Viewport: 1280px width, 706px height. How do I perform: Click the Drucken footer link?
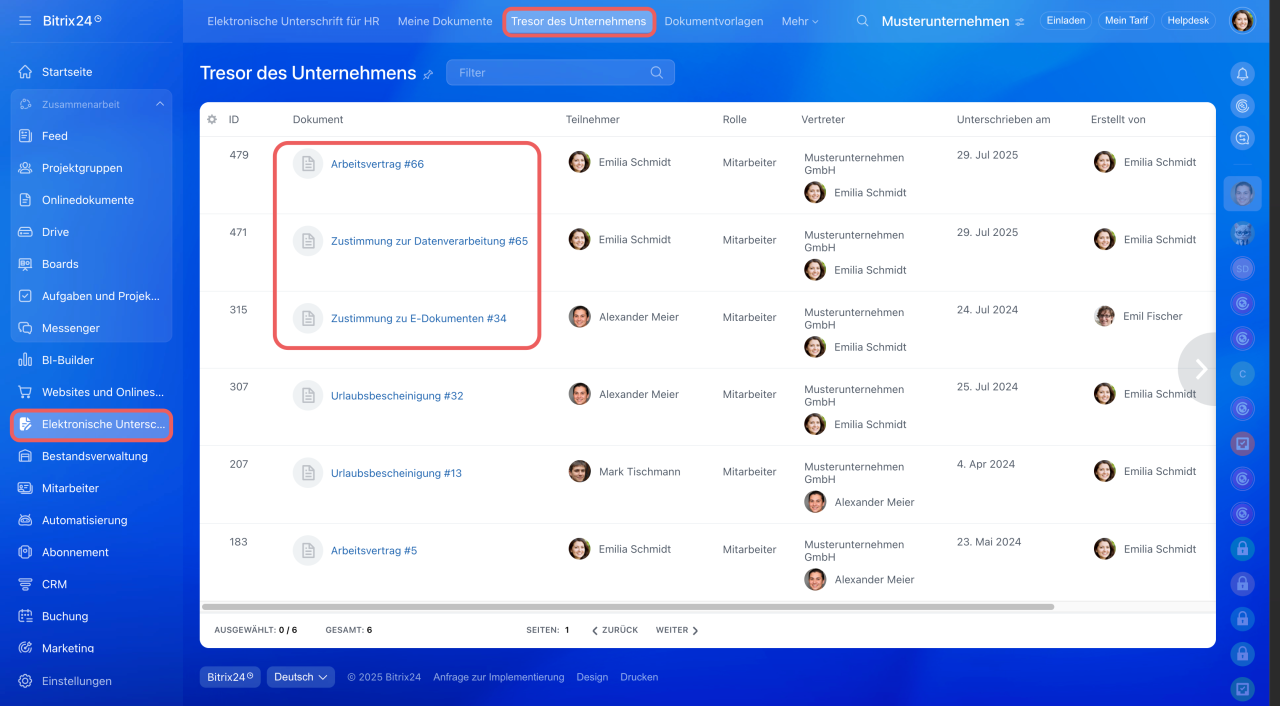click(x=639, y=677)
